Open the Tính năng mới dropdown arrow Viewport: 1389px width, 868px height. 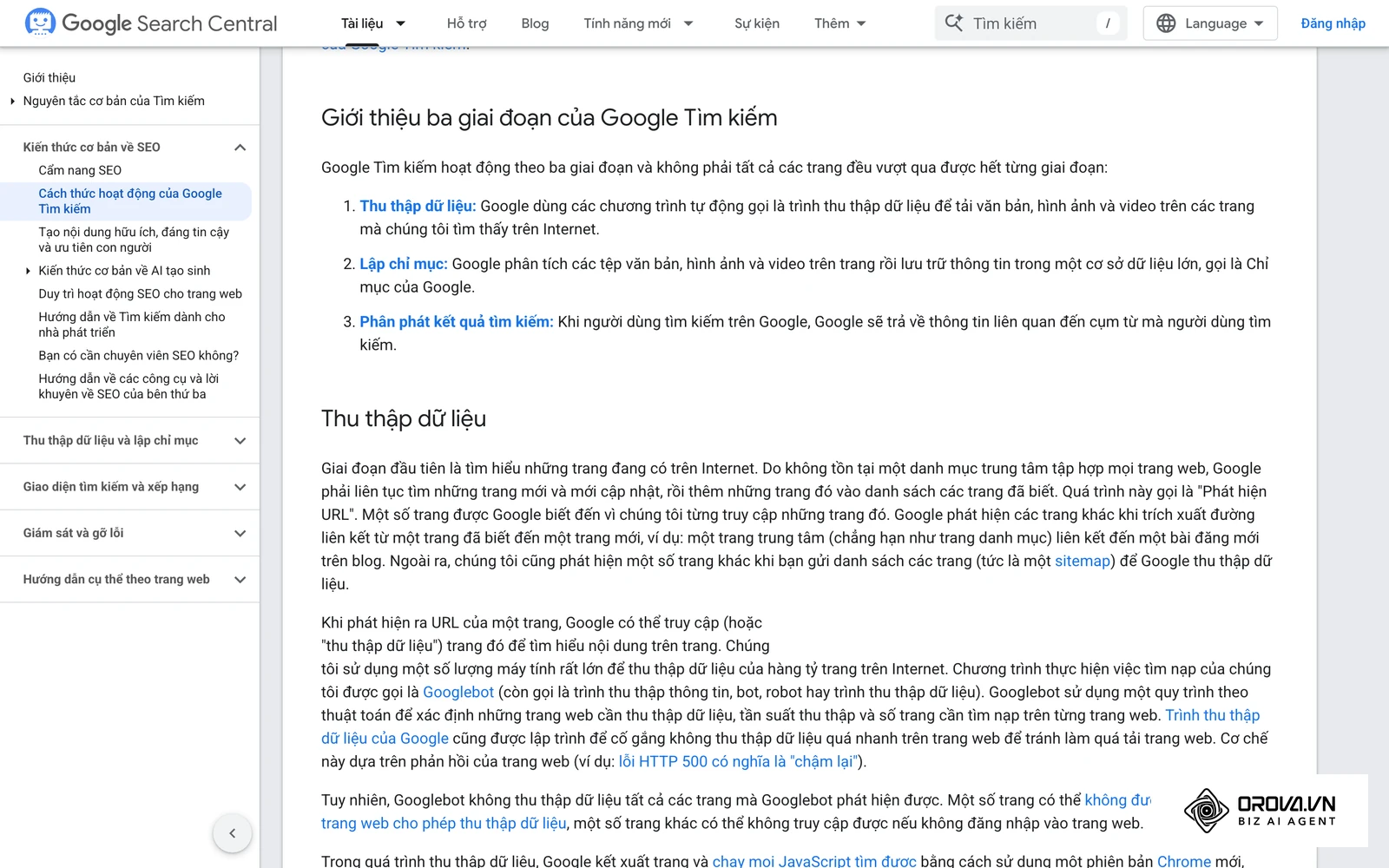tap(688, 23)
